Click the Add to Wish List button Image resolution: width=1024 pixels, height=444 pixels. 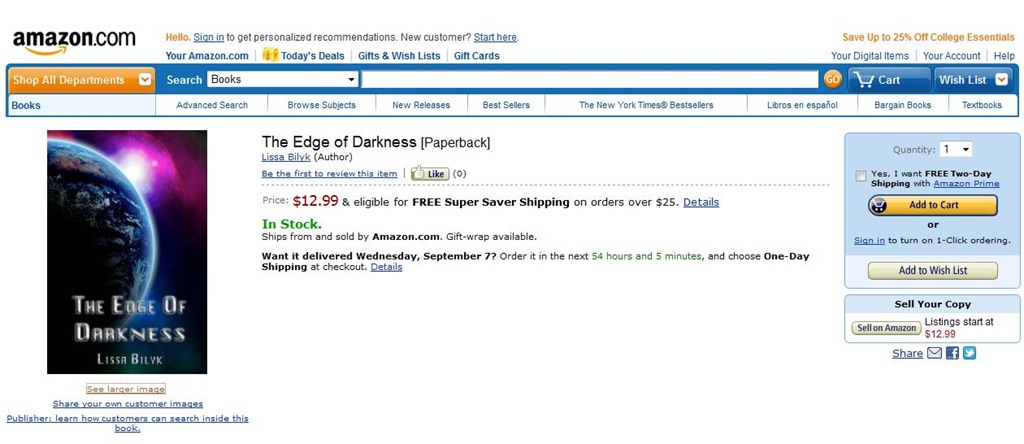click(x=932, y=270)
